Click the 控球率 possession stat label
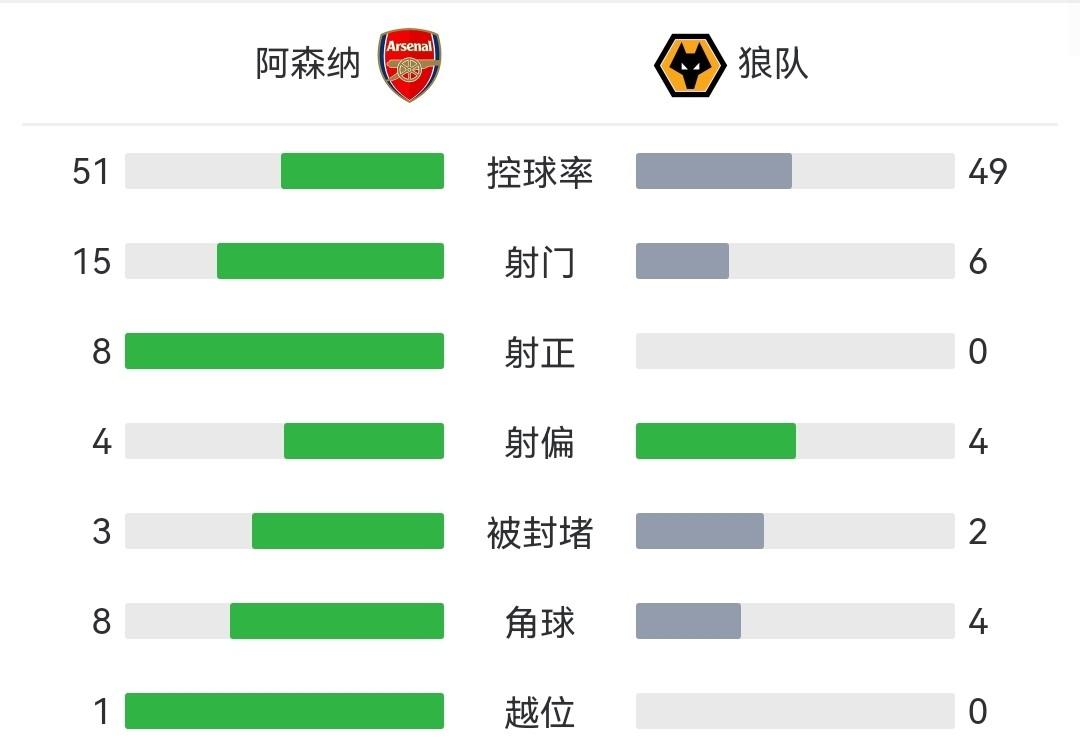Screen dimensions: 1080x747 (540, 172)
